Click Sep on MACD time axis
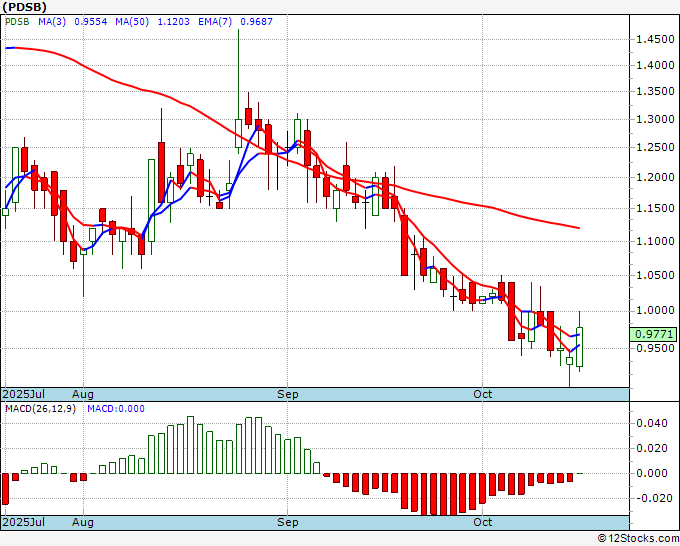The image size is (680, 546). click(x=288, y=522)
